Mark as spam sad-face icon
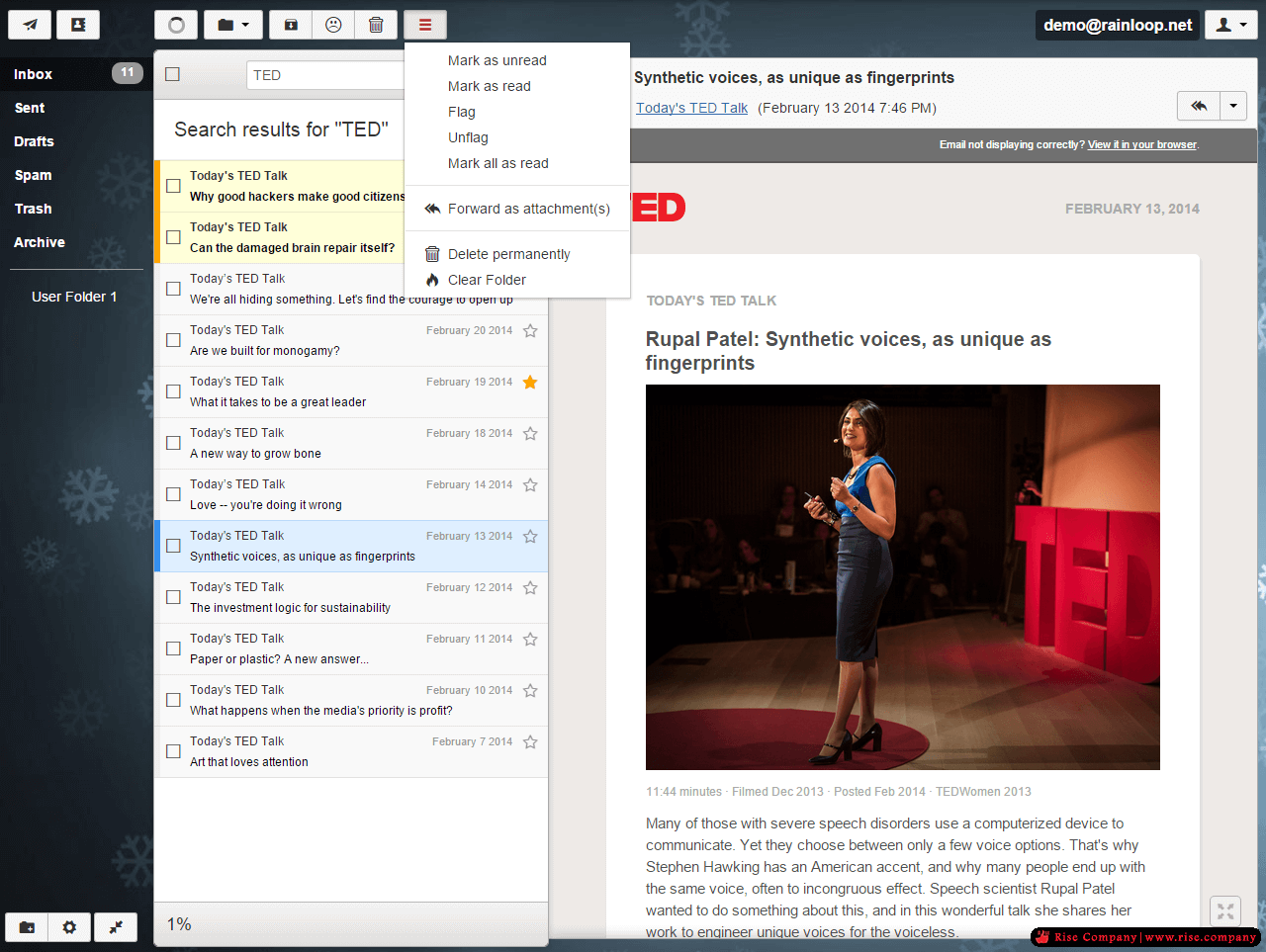The image size is (1266, 952). click(333, 25)
